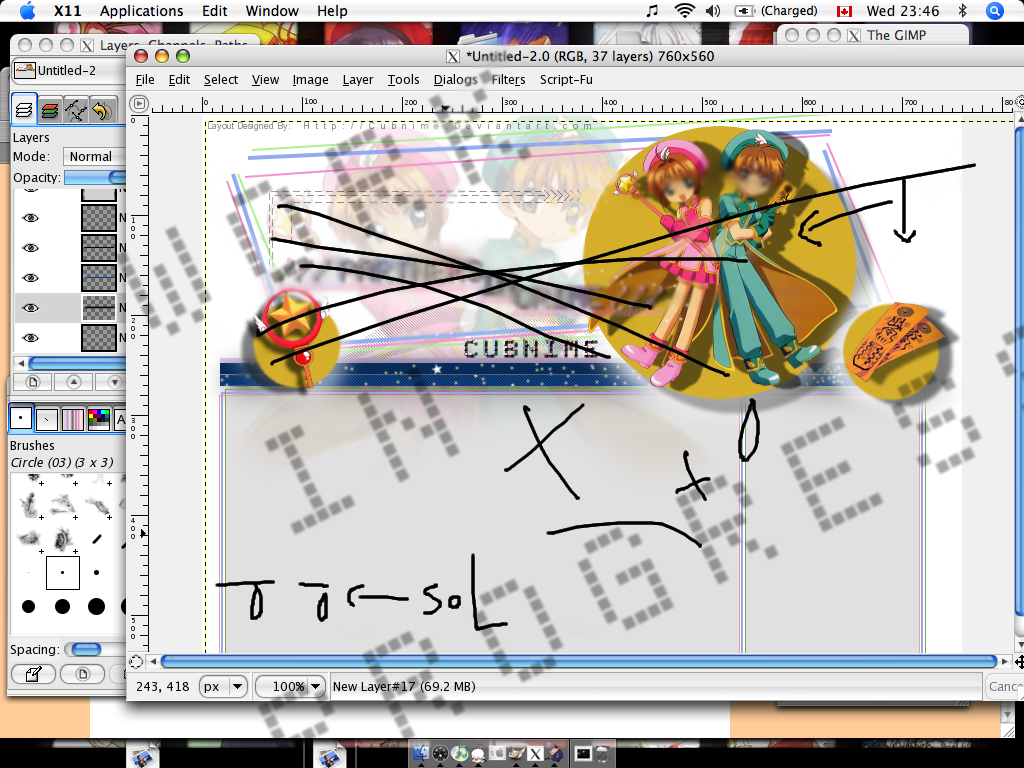The height and width of the screenshot is (768, 1024).
Task: Click the Cancel button in the status bar
Action: 1004,686
